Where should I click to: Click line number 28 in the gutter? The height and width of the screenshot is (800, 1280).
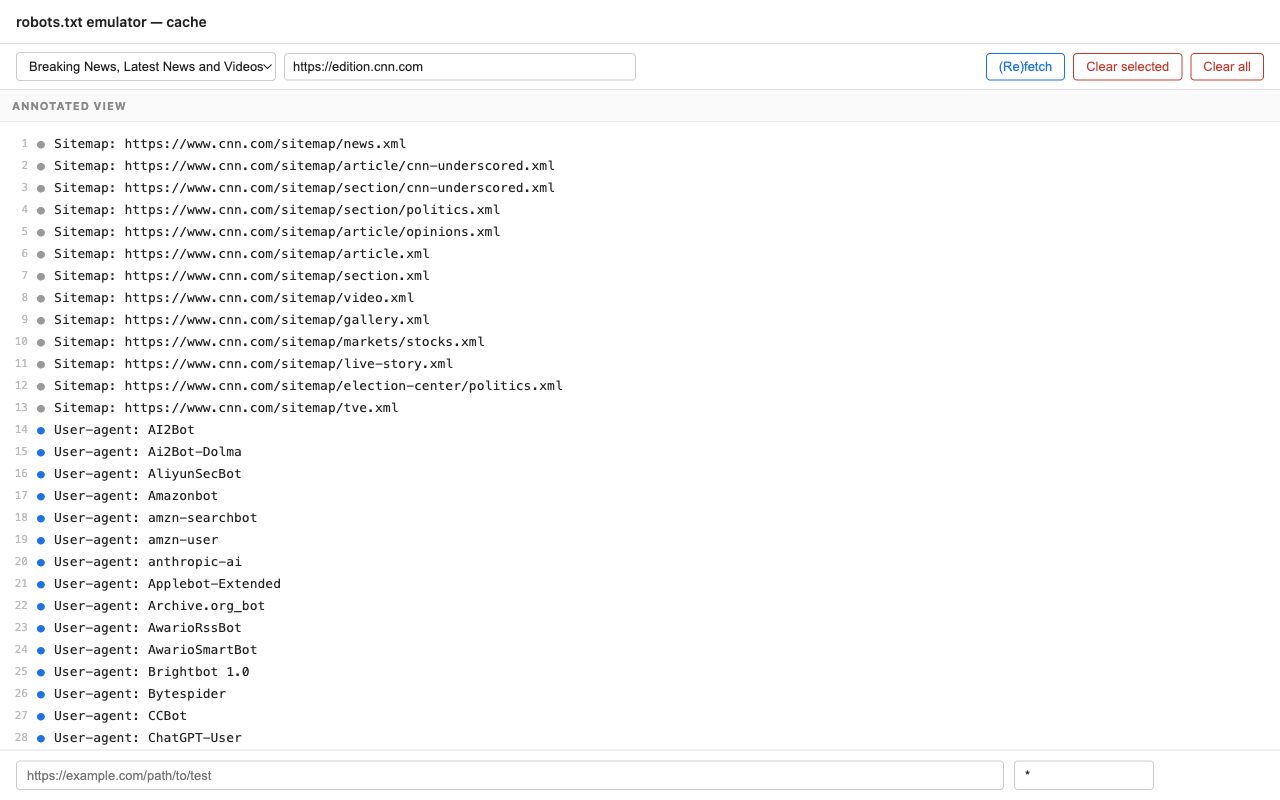[22, 738]
